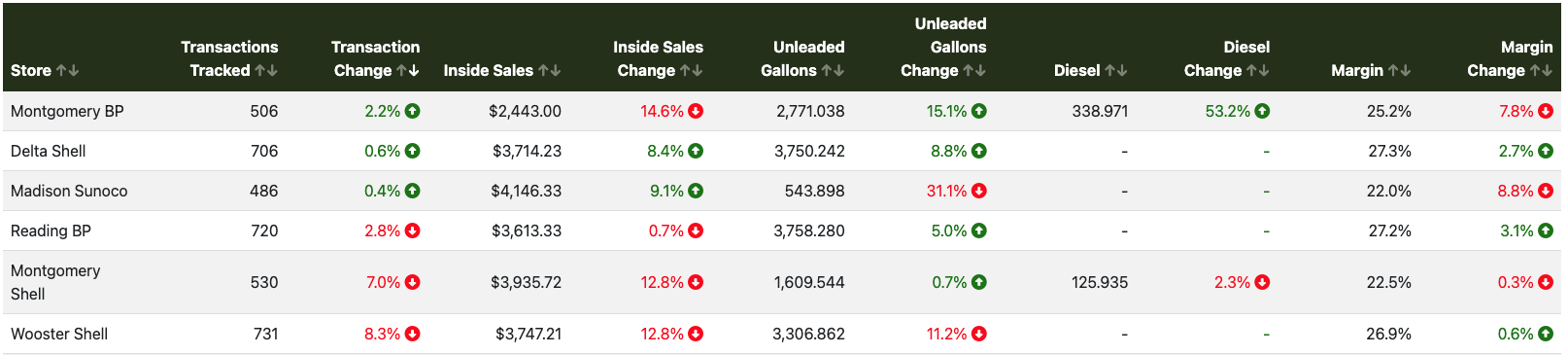The image size is (1568, 355).
Task: Click Margin column sort arrows
Action: pyautogui.click(x=1399, y=71)
